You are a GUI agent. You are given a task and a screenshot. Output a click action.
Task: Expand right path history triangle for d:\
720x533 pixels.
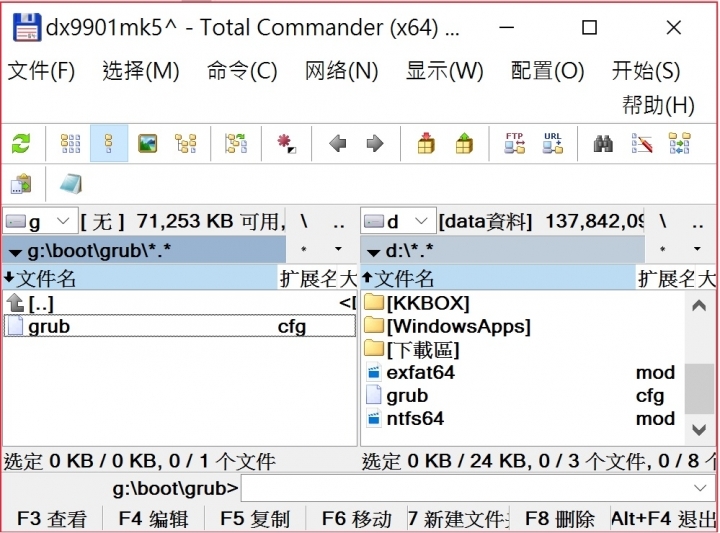click(373, 252)
